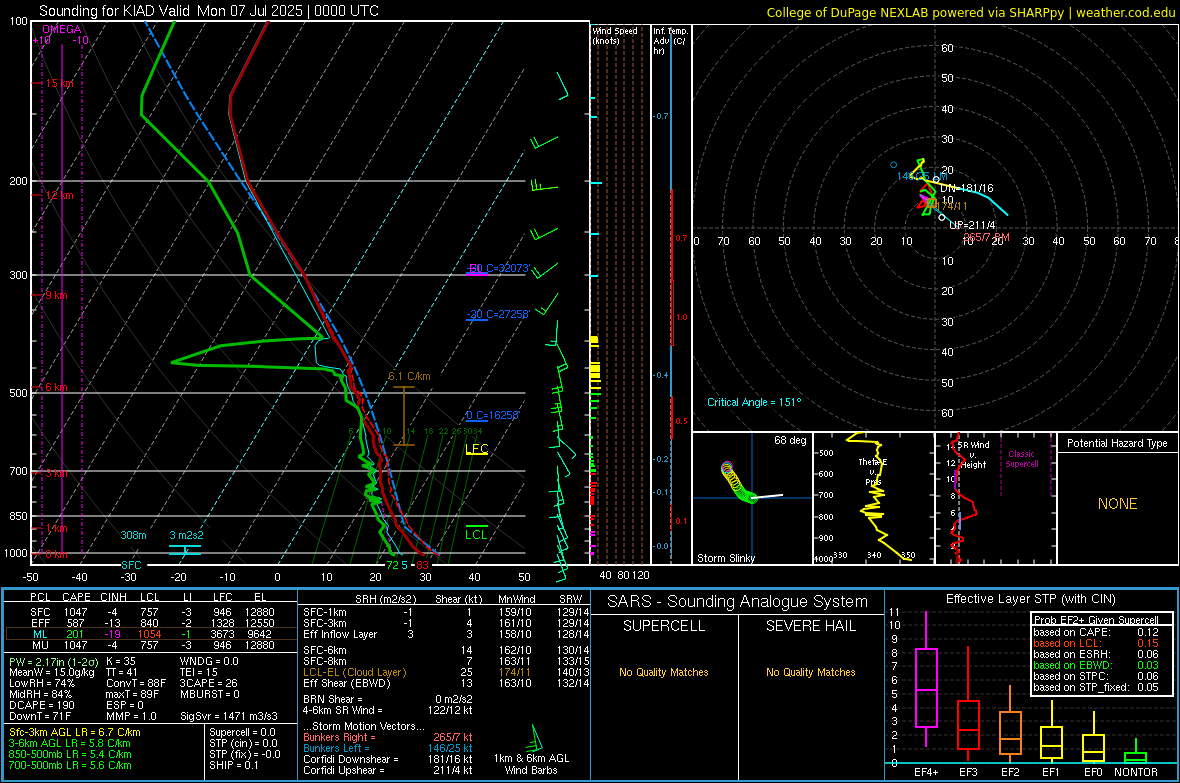Click the red '83' surface temperature value
This screenshot has width=1180, height=783.
422,565
